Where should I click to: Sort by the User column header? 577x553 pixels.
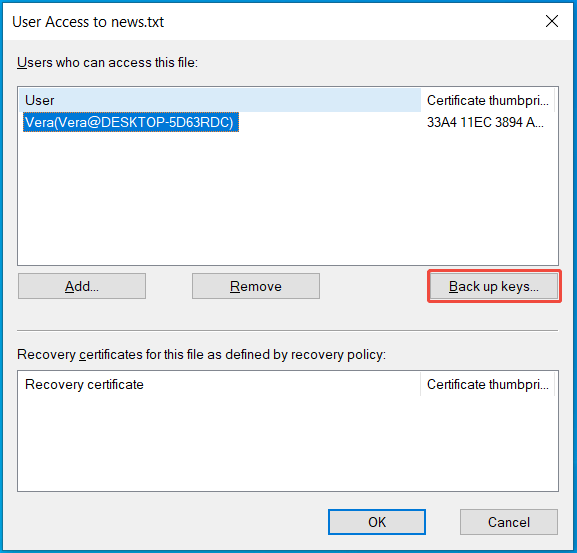[220, 100]
